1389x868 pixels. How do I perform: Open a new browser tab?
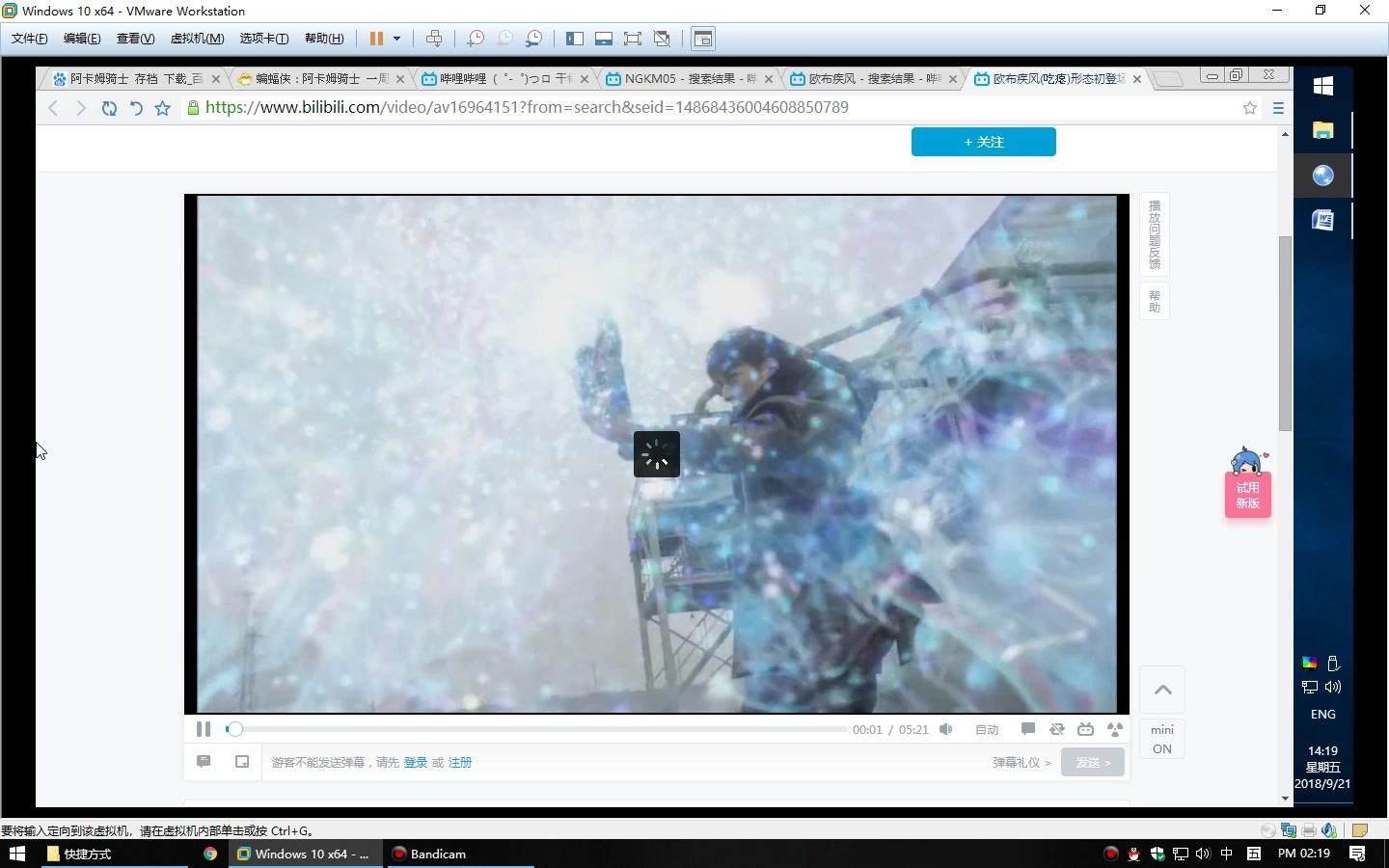[x=1168, y=79]
